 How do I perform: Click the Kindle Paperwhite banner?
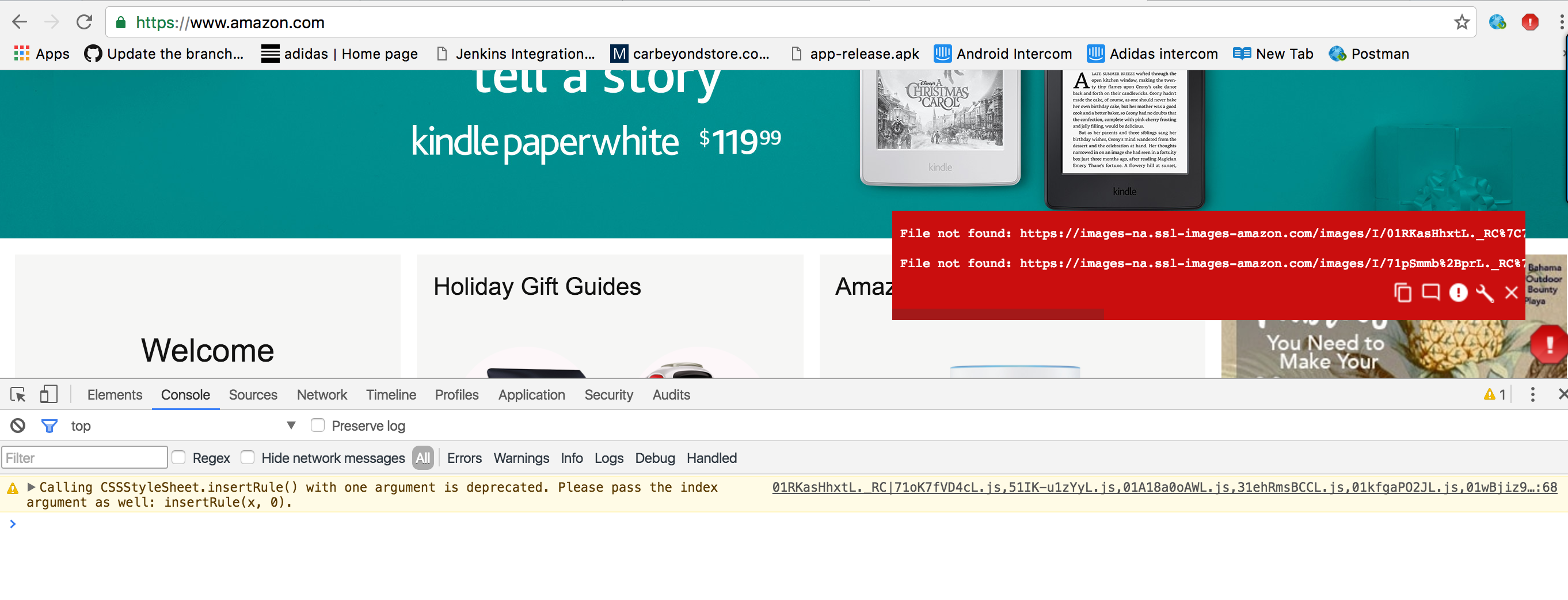[x=784, y=154]
